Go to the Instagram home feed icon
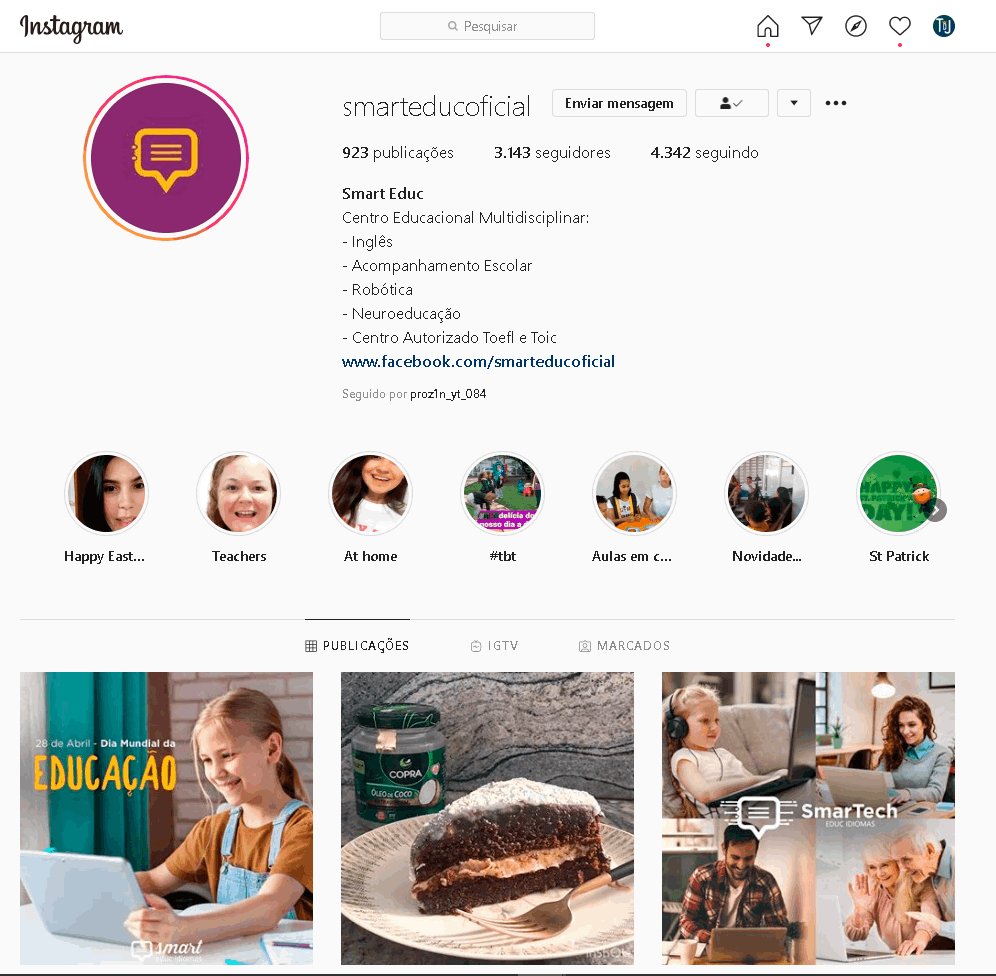The image size is (996, 976). tap(767, 26)
